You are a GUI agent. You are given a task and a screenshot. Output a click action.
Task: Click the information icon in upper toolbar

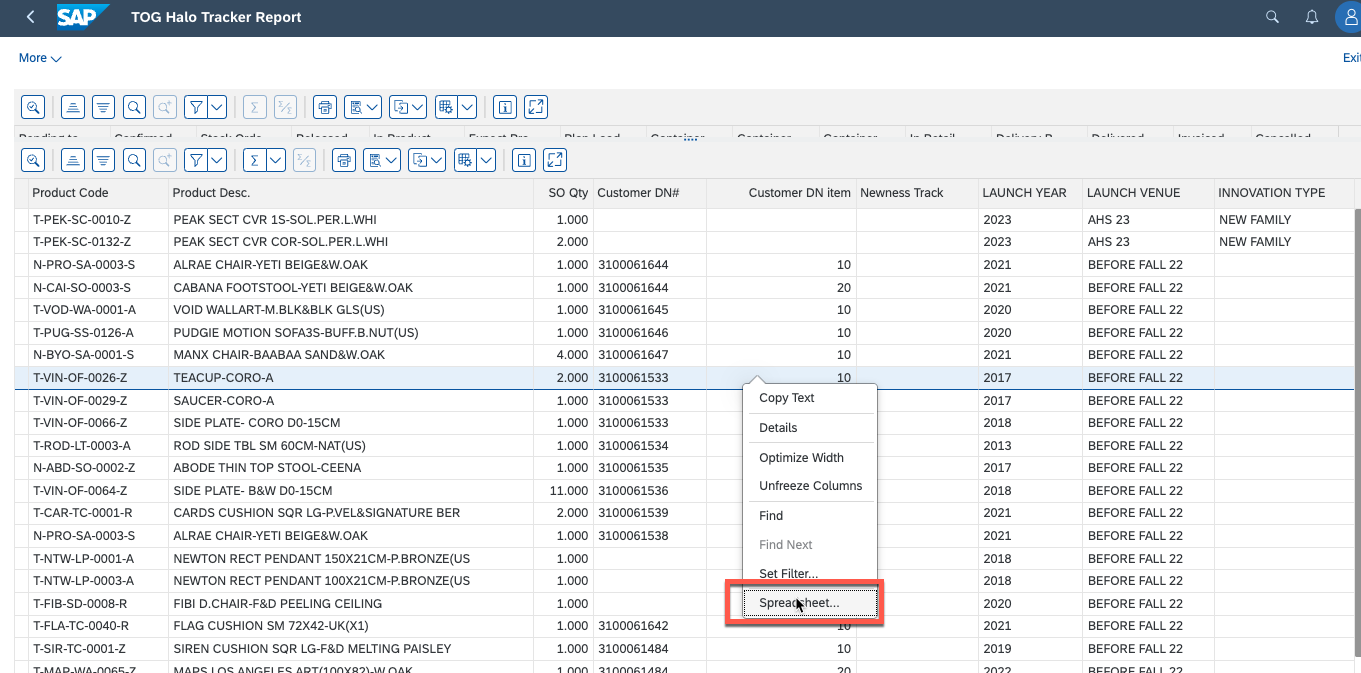coord(505,107)
